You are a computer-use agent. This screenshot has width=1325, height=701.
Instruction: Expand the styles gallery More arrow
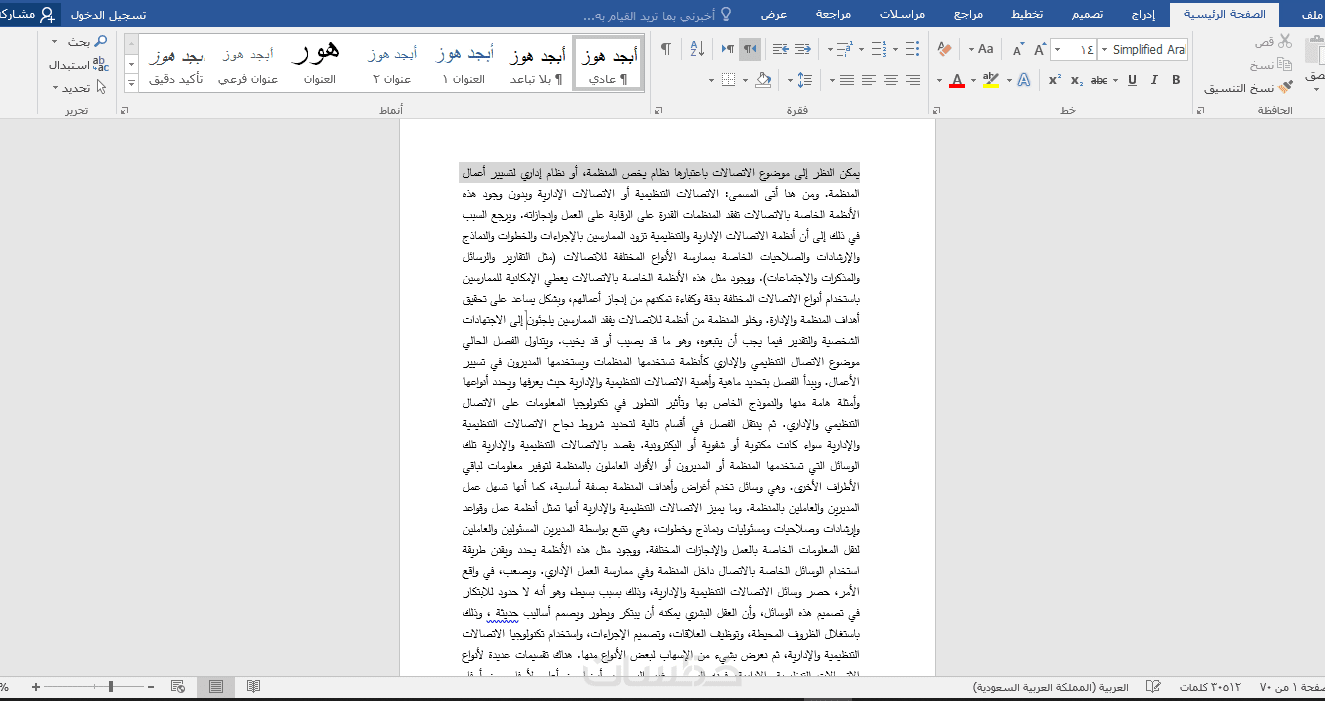130,84
